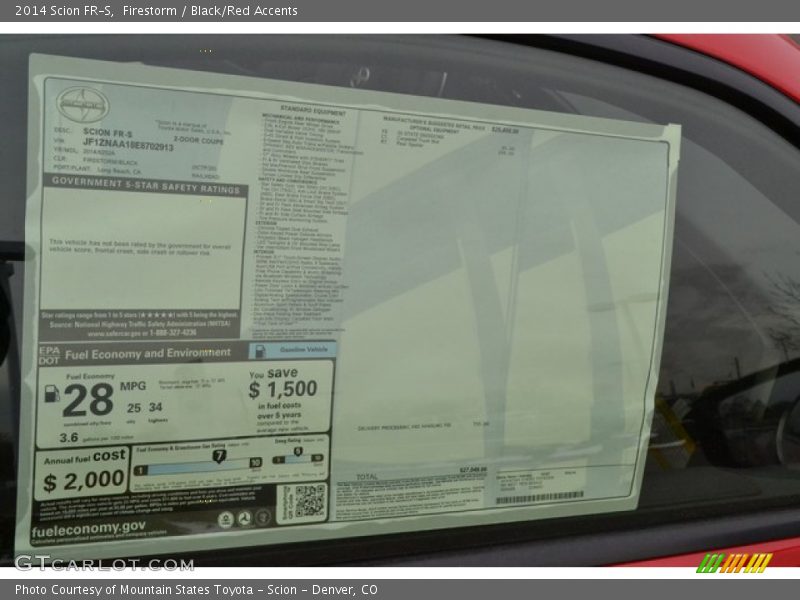
Task: Click the large '28' combined MPG figure
Action: (88, 400)
